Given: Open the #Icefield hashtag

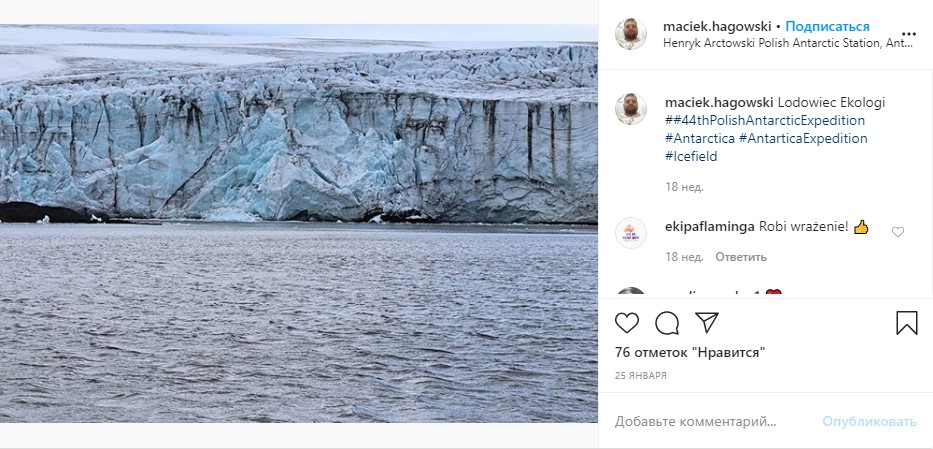Looking at the screenshot, I should pos(691,156).
